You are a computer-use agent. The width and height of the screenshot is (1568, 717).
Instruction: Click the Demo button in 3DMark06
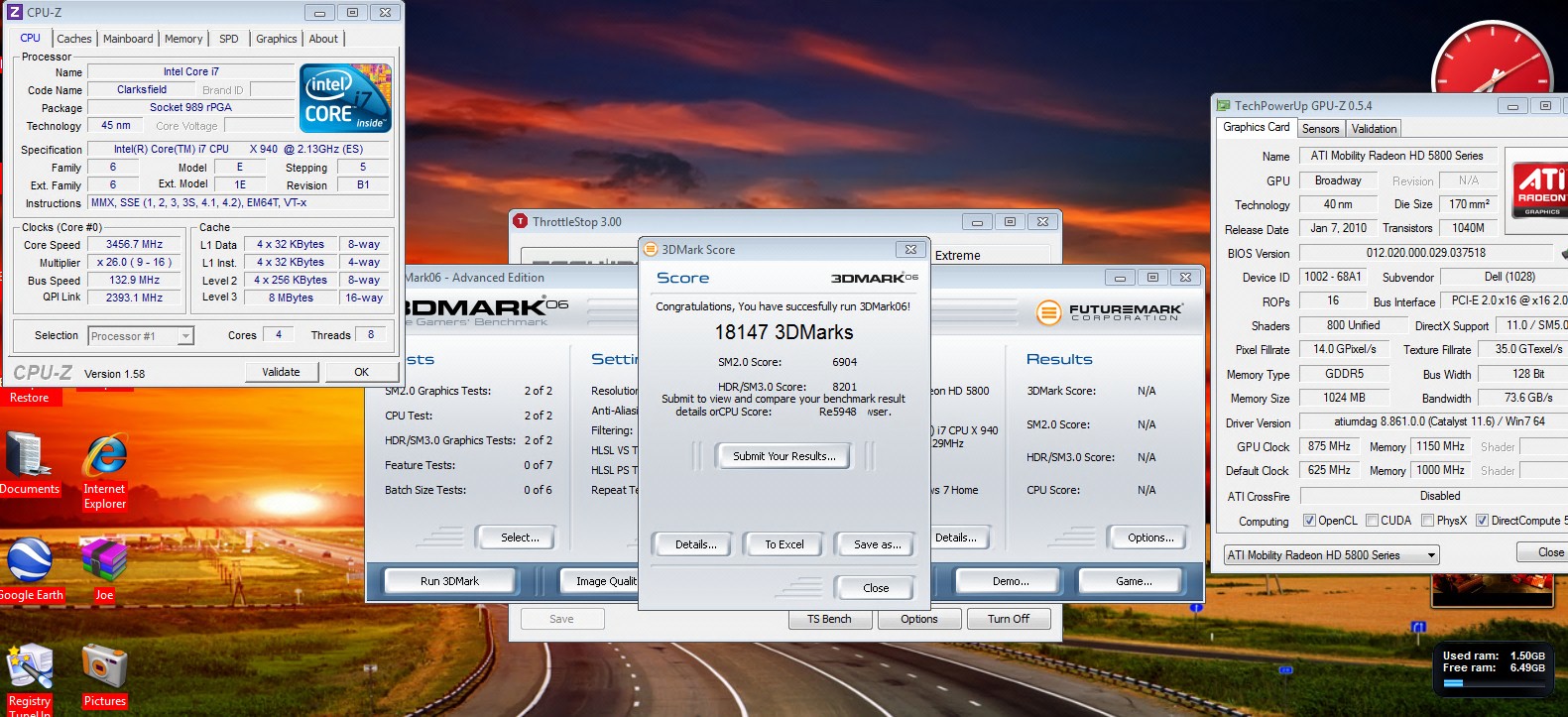1011,581
